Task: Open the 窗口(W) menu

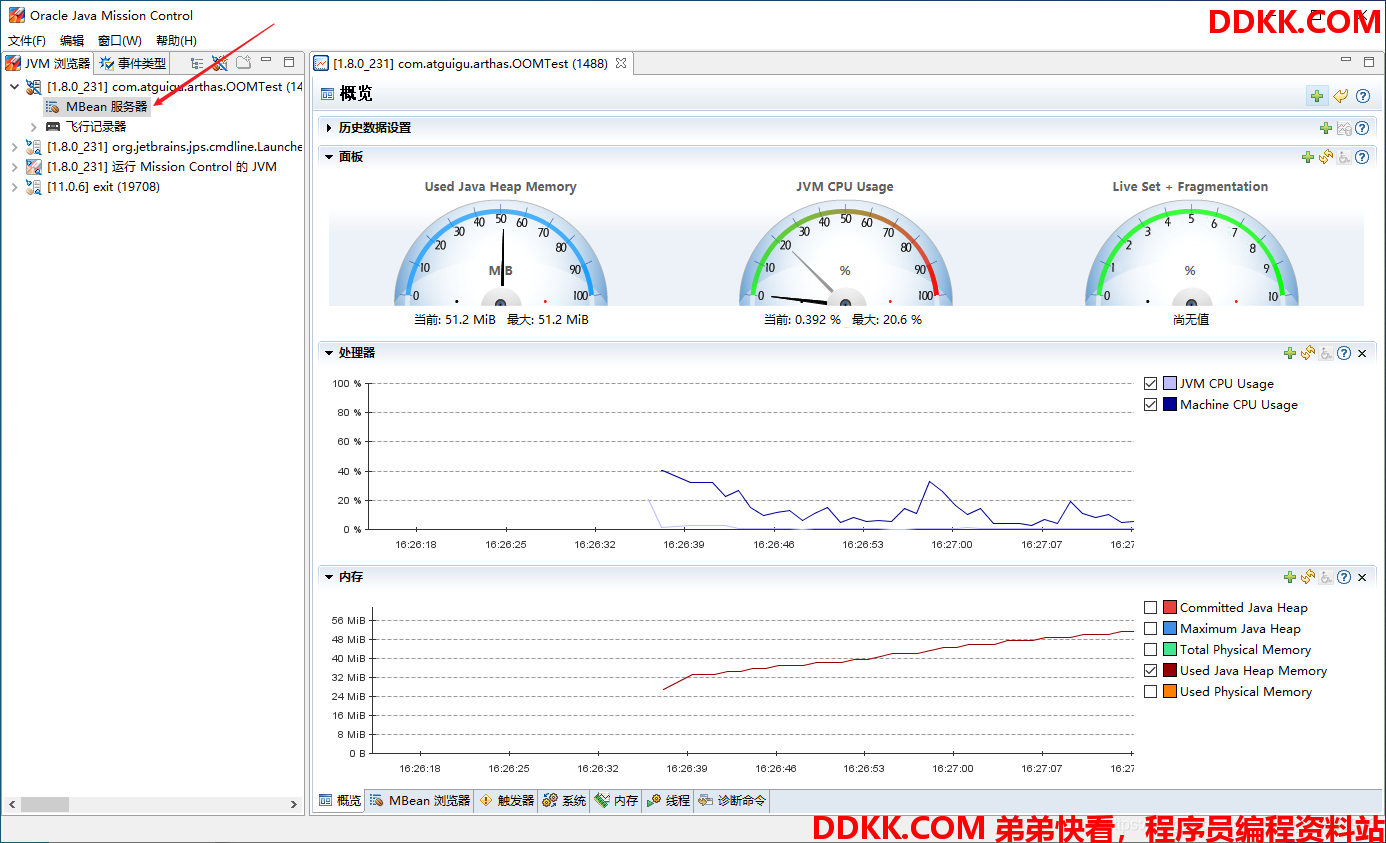Action: coord(120,40)
